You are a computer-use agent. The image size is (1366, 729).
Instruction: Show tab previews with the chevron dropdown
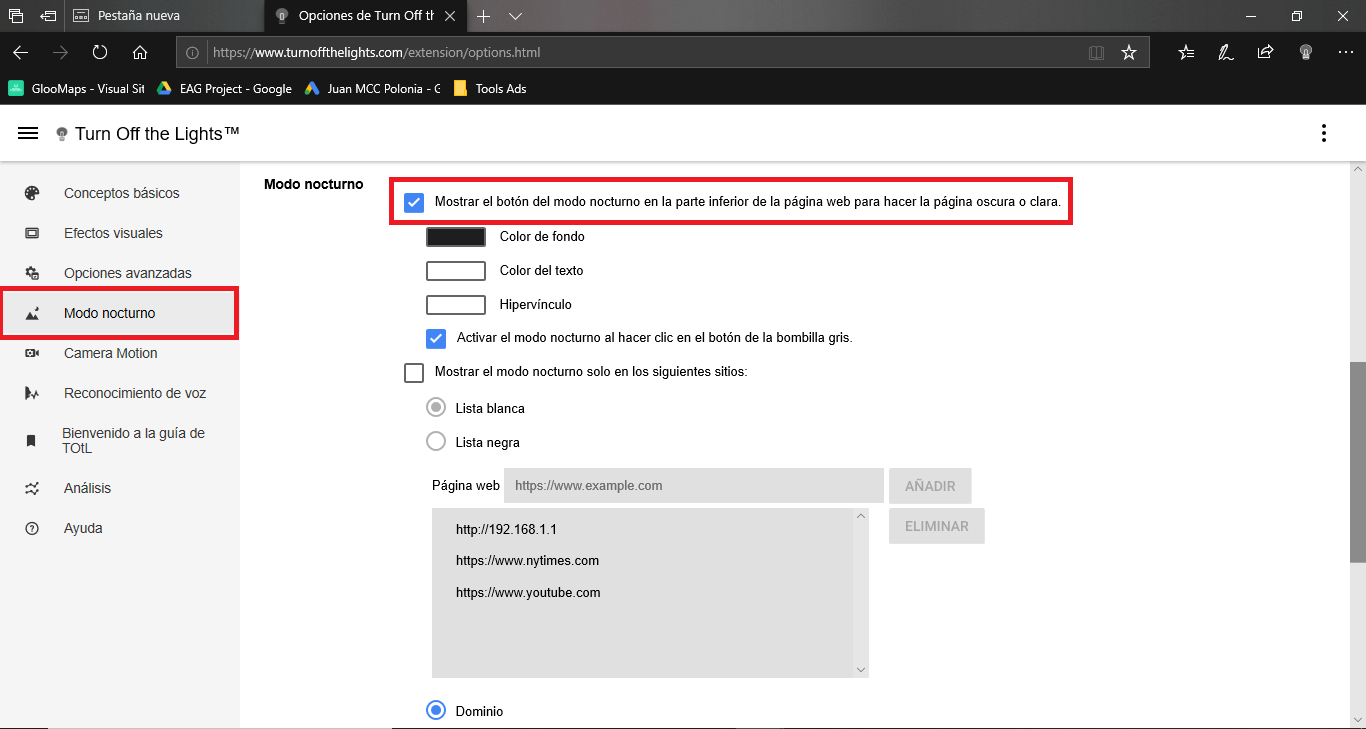[515, 16]
